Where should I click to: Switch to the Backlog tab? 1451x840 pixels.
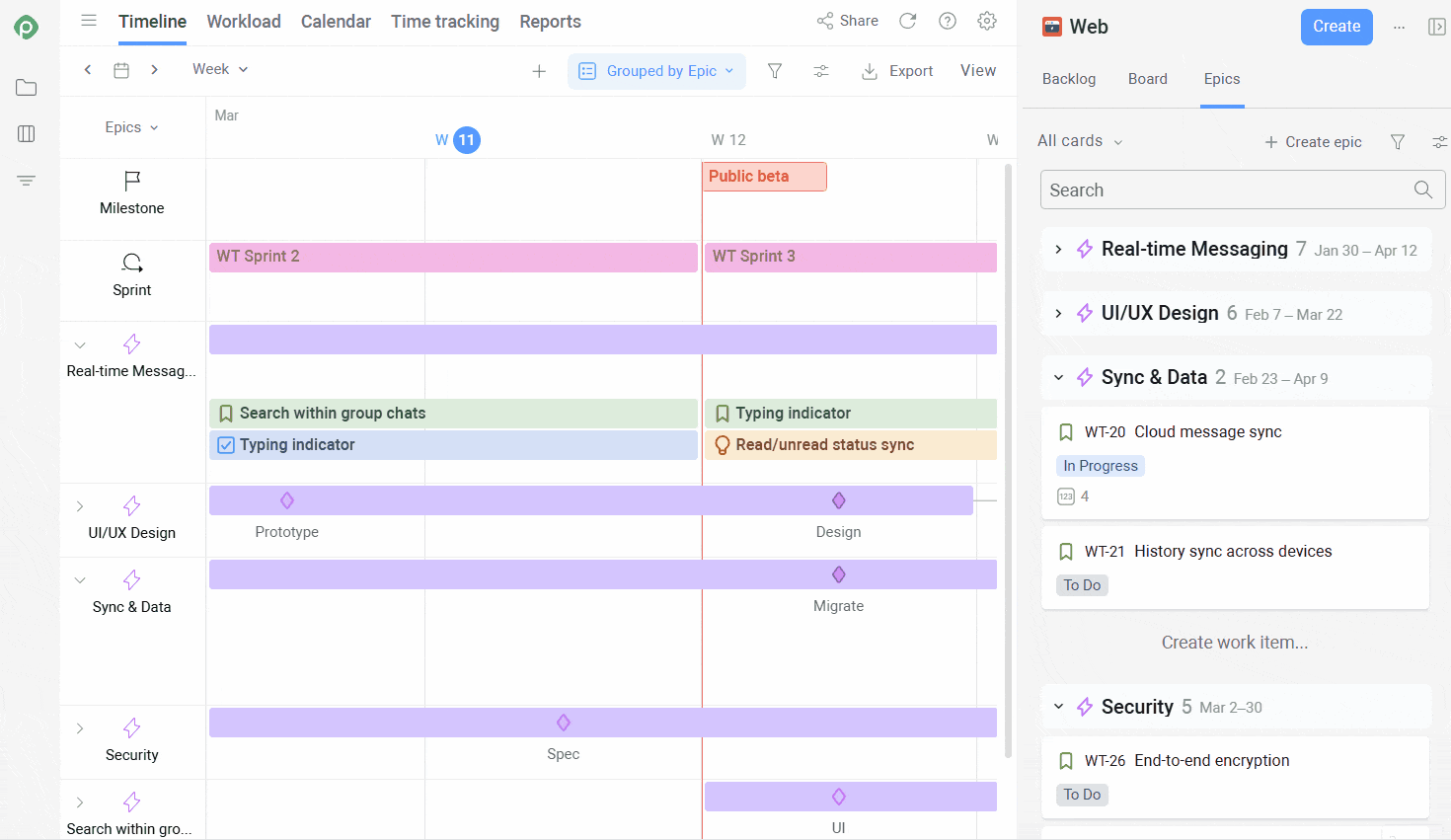tap(1069, 79)
